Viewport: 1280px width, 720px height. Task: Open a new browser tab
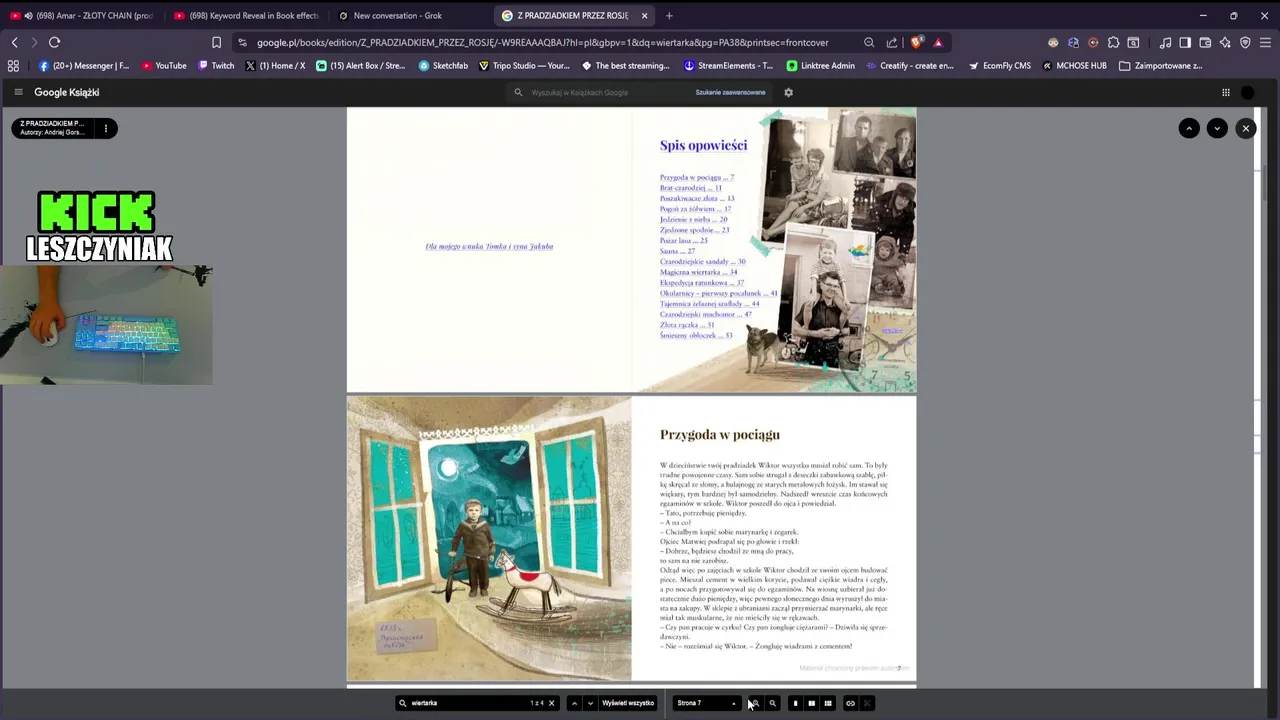[669, 15]
